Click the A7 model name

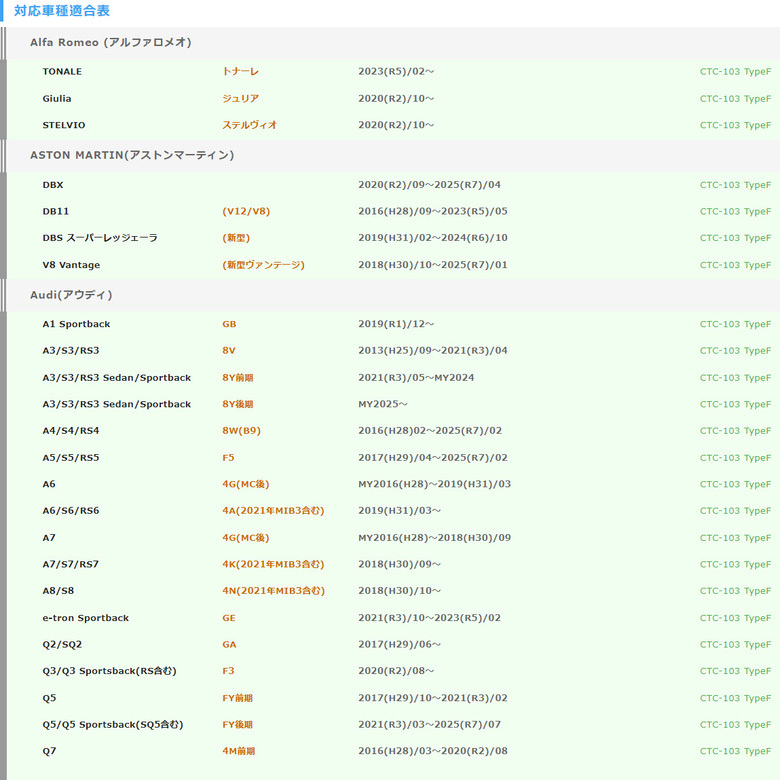pyautogui.click(x=49, y=538)
